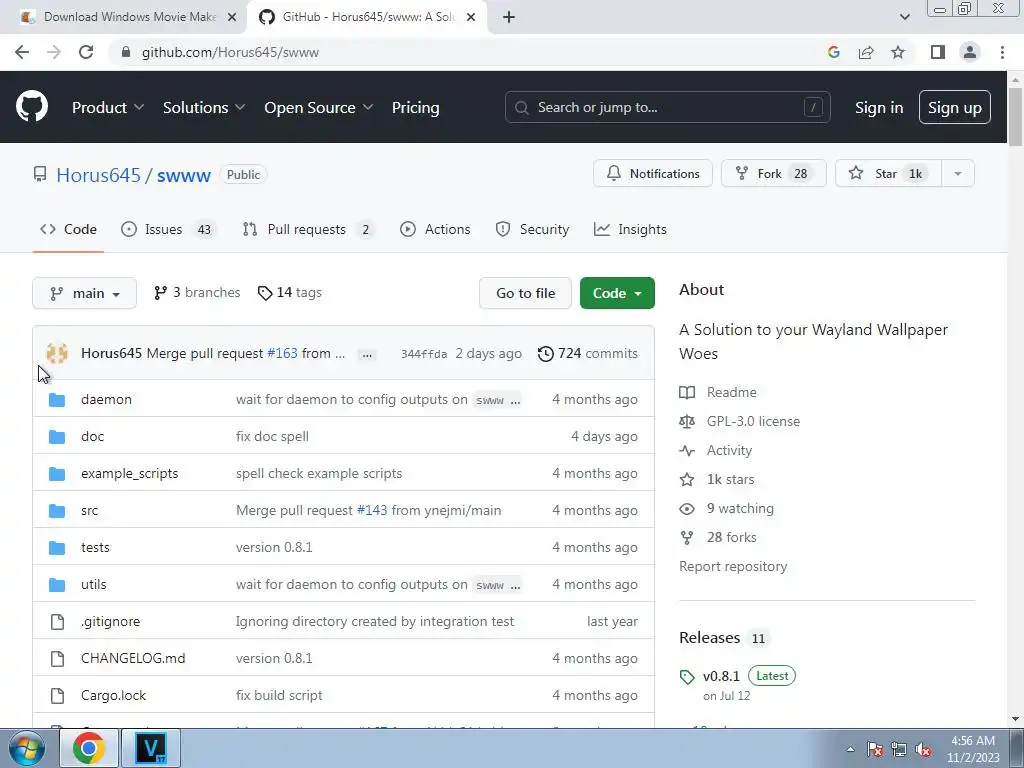Open the Vegas application in the taskbar

(x=151, y=748)
